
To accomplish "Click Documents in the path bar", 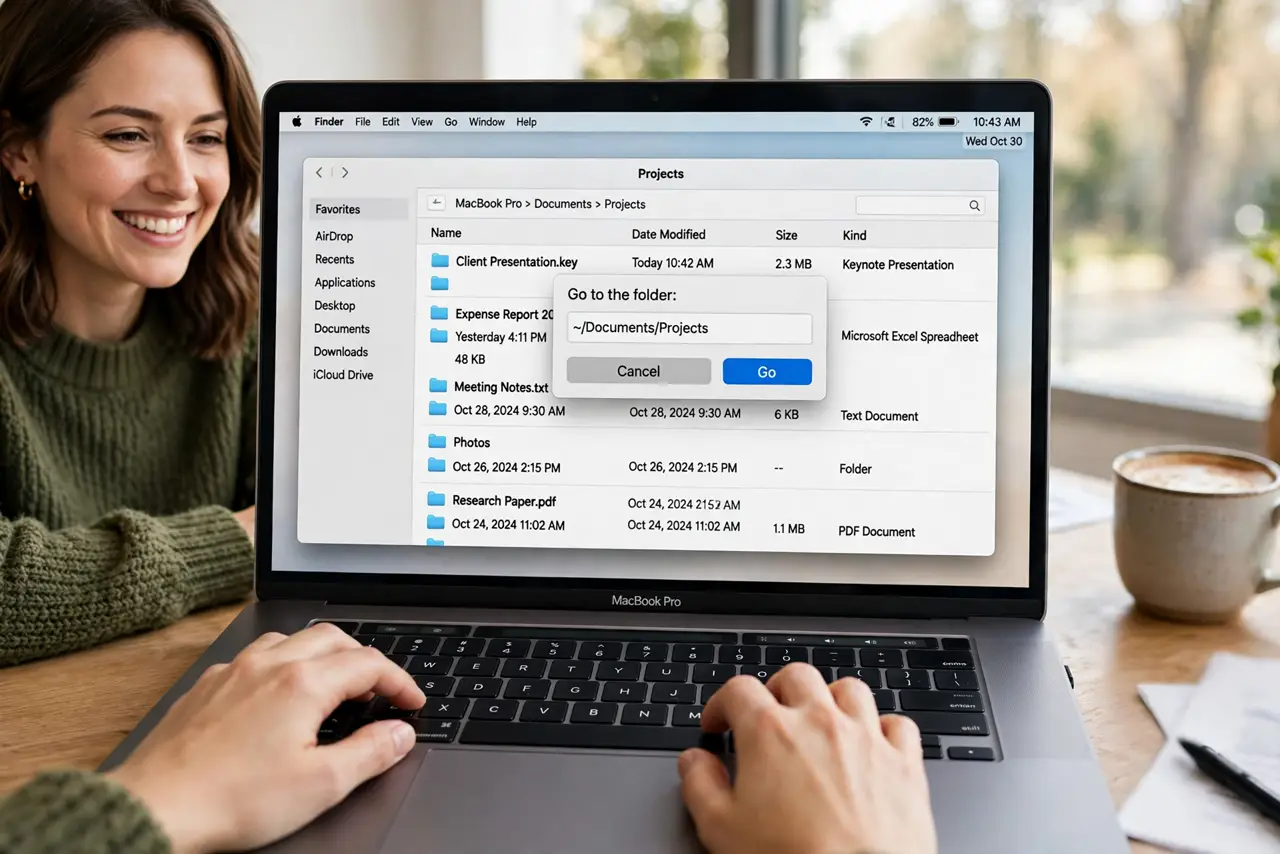I will [563, 204].
